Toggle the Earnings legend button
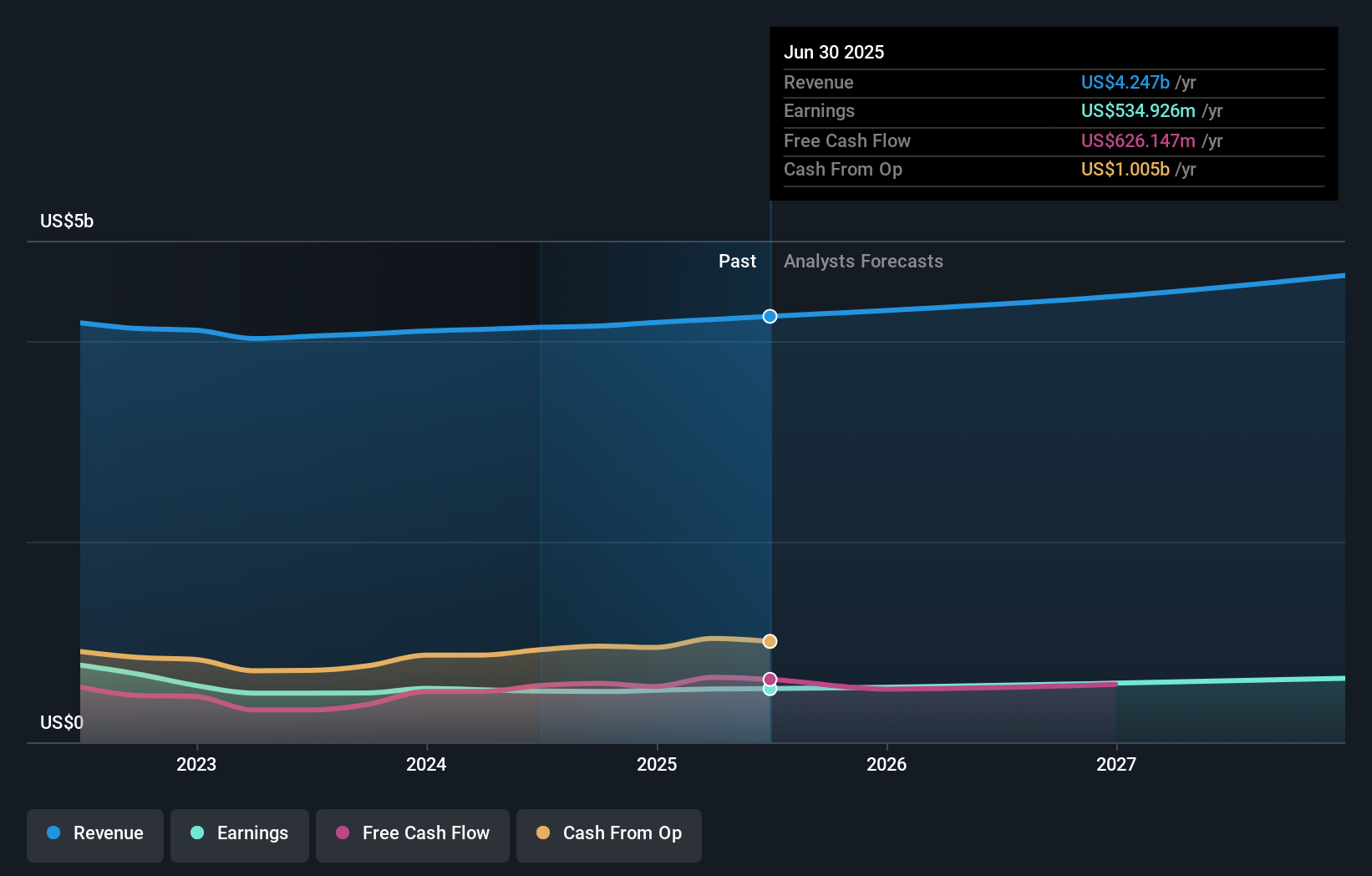Image resolution: width=1372 pixels, height=876 pixels. [240, 835]
